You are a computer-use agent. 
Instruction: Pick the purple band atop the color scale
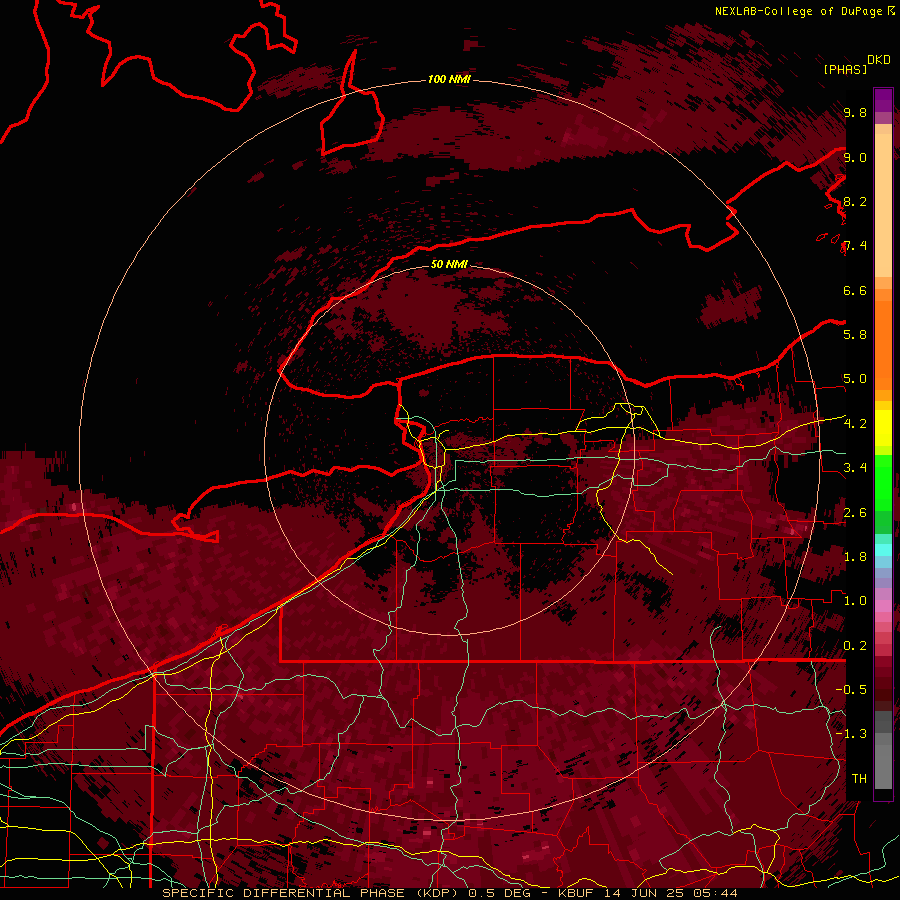coord(883,100)
